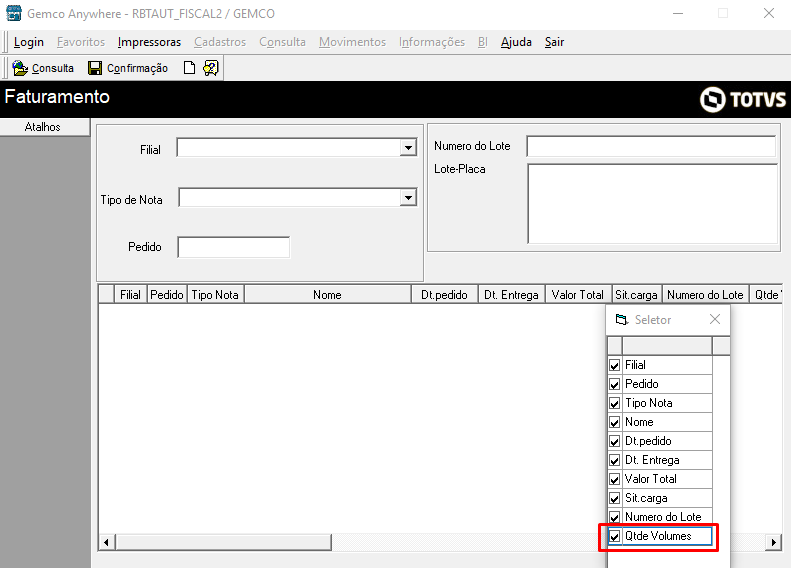
Task: Open the Login menu
Action: coord(29,42)
